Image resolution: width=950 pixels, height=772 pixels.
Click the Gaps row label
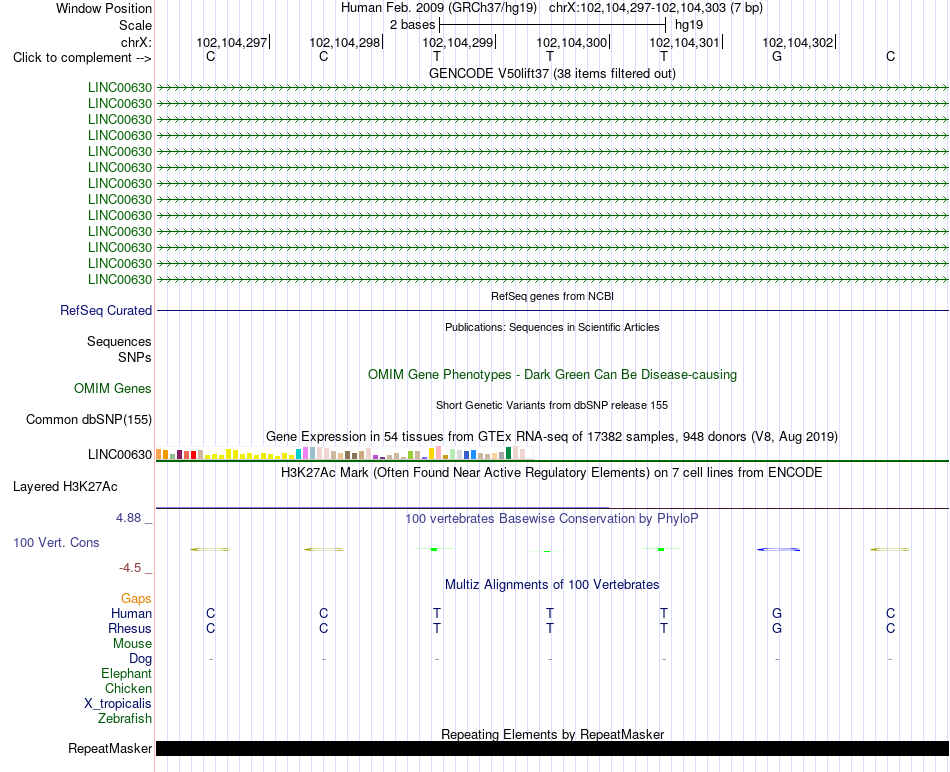[136, 599]
